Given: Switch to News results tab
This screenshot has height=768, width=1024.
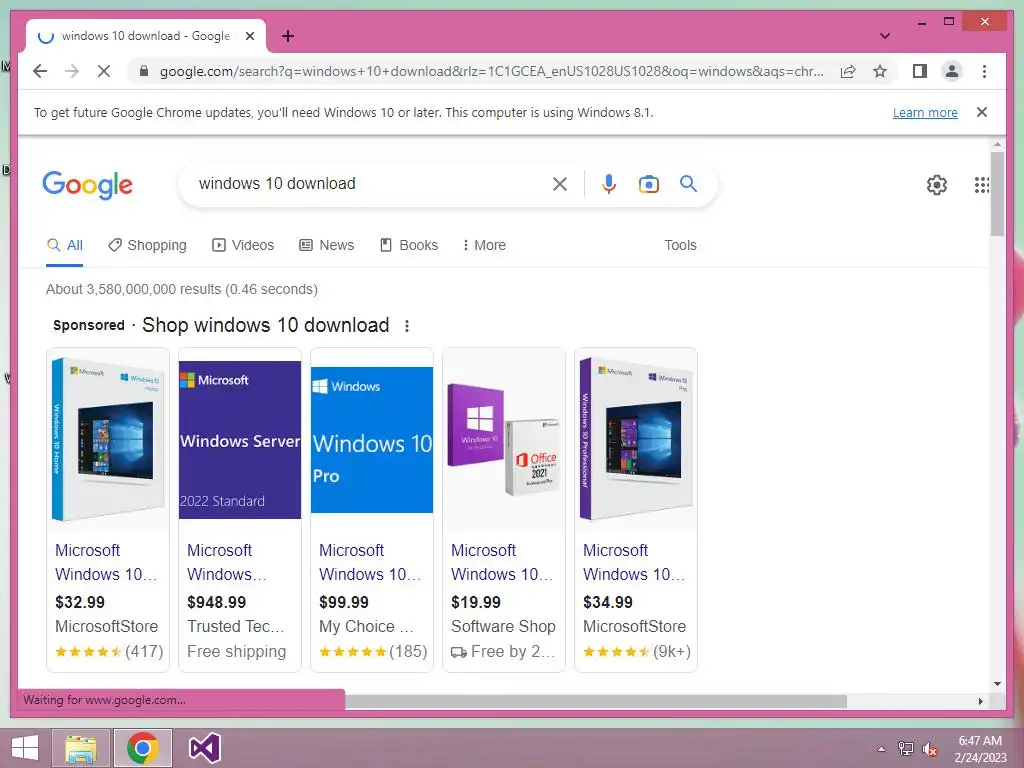Looking at the screenshot, I should [327, 246].
